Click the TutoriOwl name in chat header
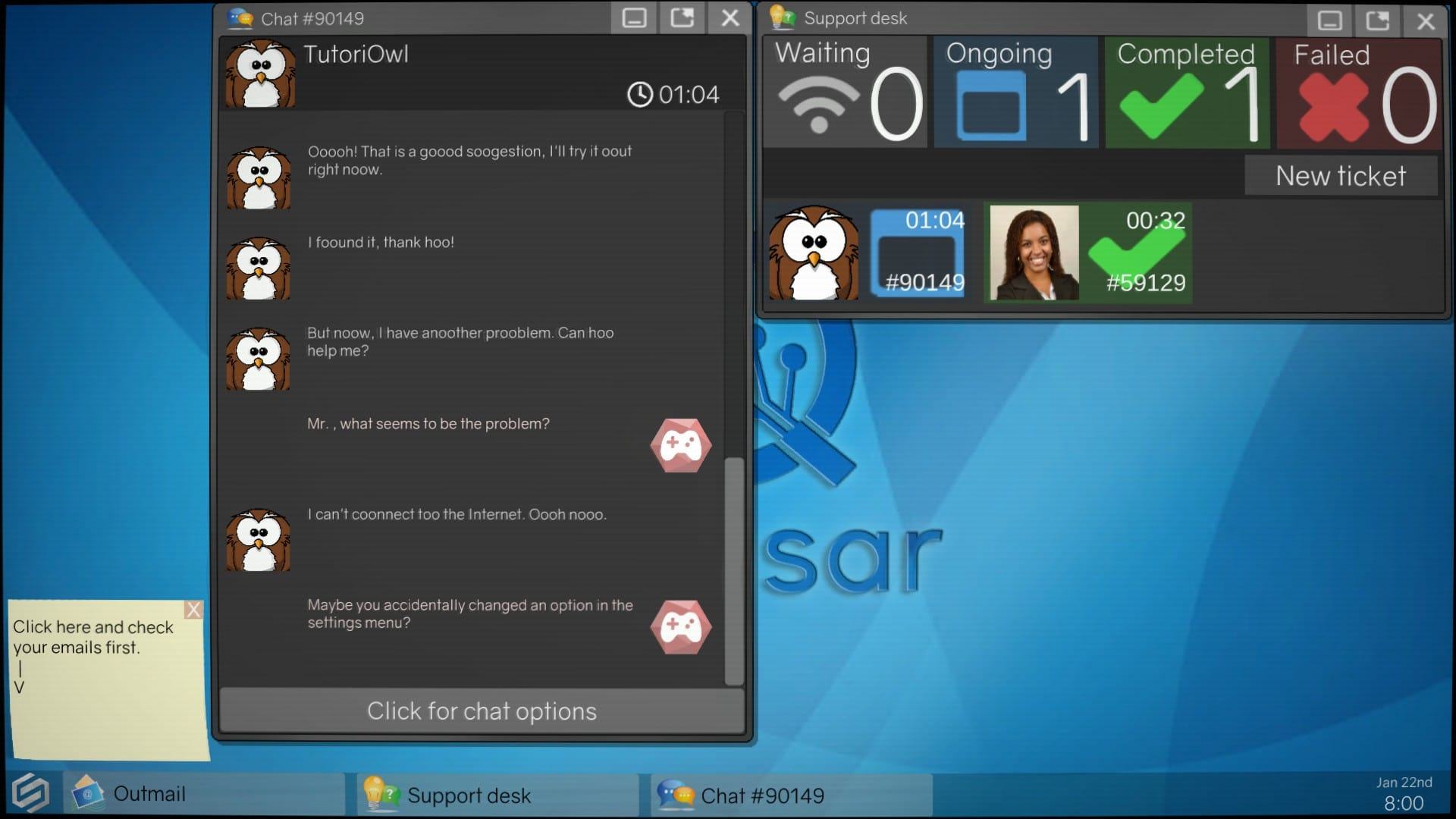The image size is (1456, 819). [x=356, y=54]
